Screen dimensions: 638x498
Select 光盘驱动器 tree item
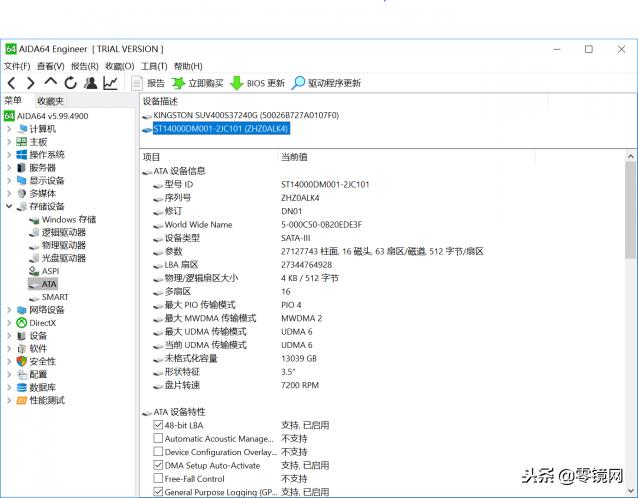tap(63, 258)
